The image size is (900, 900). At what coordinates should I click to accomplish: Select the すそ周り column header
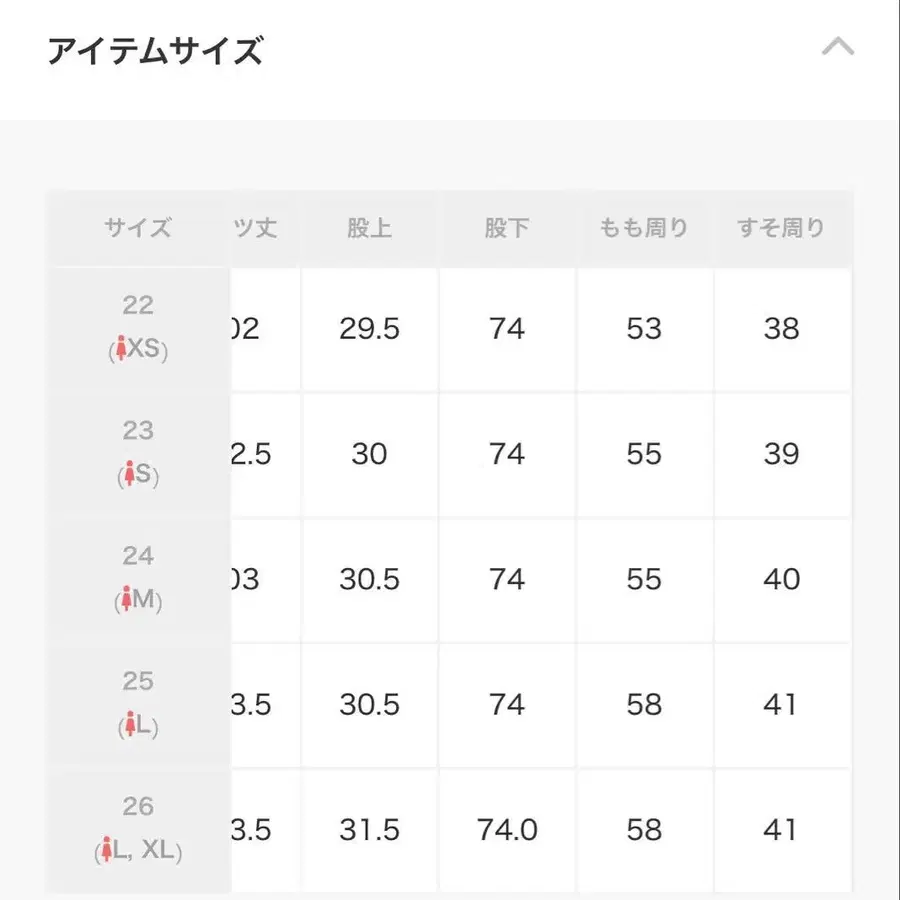(x=783, y=228)
